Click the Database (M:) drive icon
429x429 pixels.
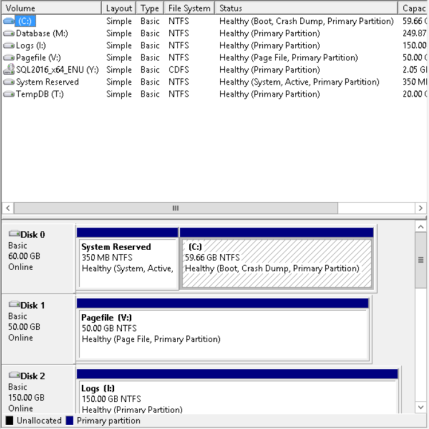[9, 34]
